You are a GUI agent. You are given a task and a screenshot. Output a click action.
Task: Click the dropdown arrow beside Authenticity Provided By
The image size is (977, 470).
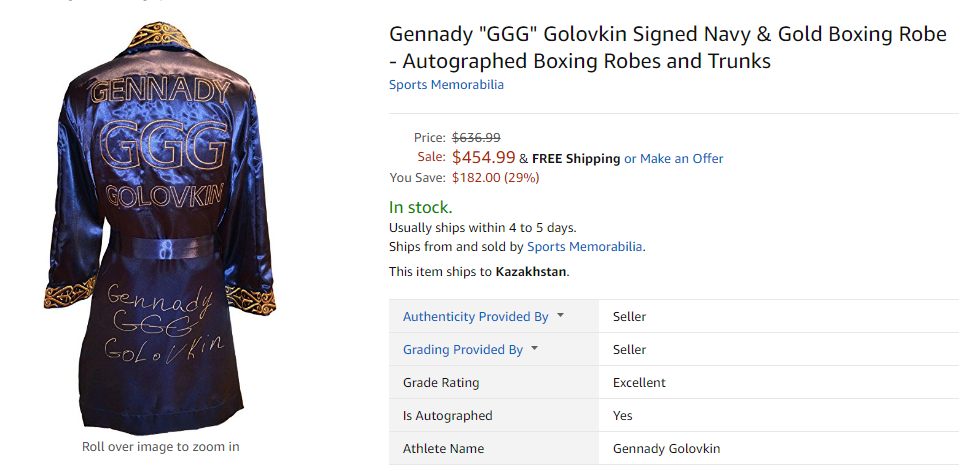tap(560, 315)
